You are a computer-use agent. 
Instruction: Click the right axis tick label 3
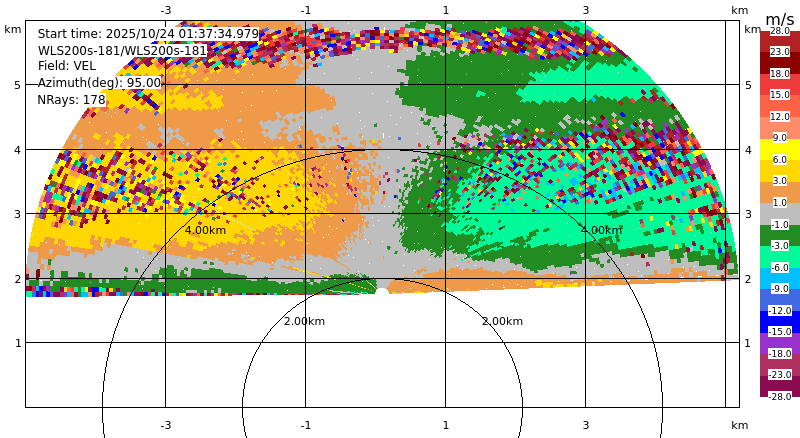(748, 214)
